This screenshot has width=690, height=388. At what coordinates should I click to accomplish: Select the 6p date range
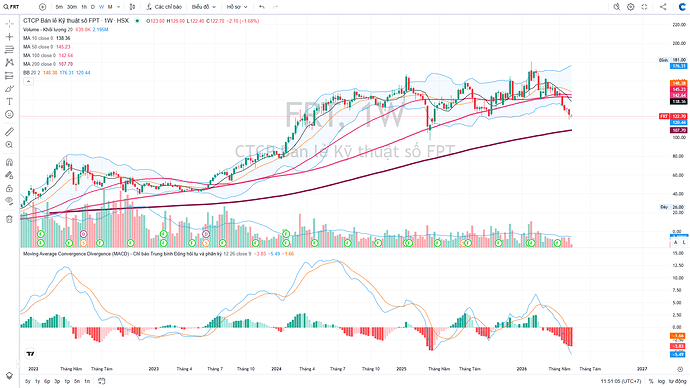(47, 381)
